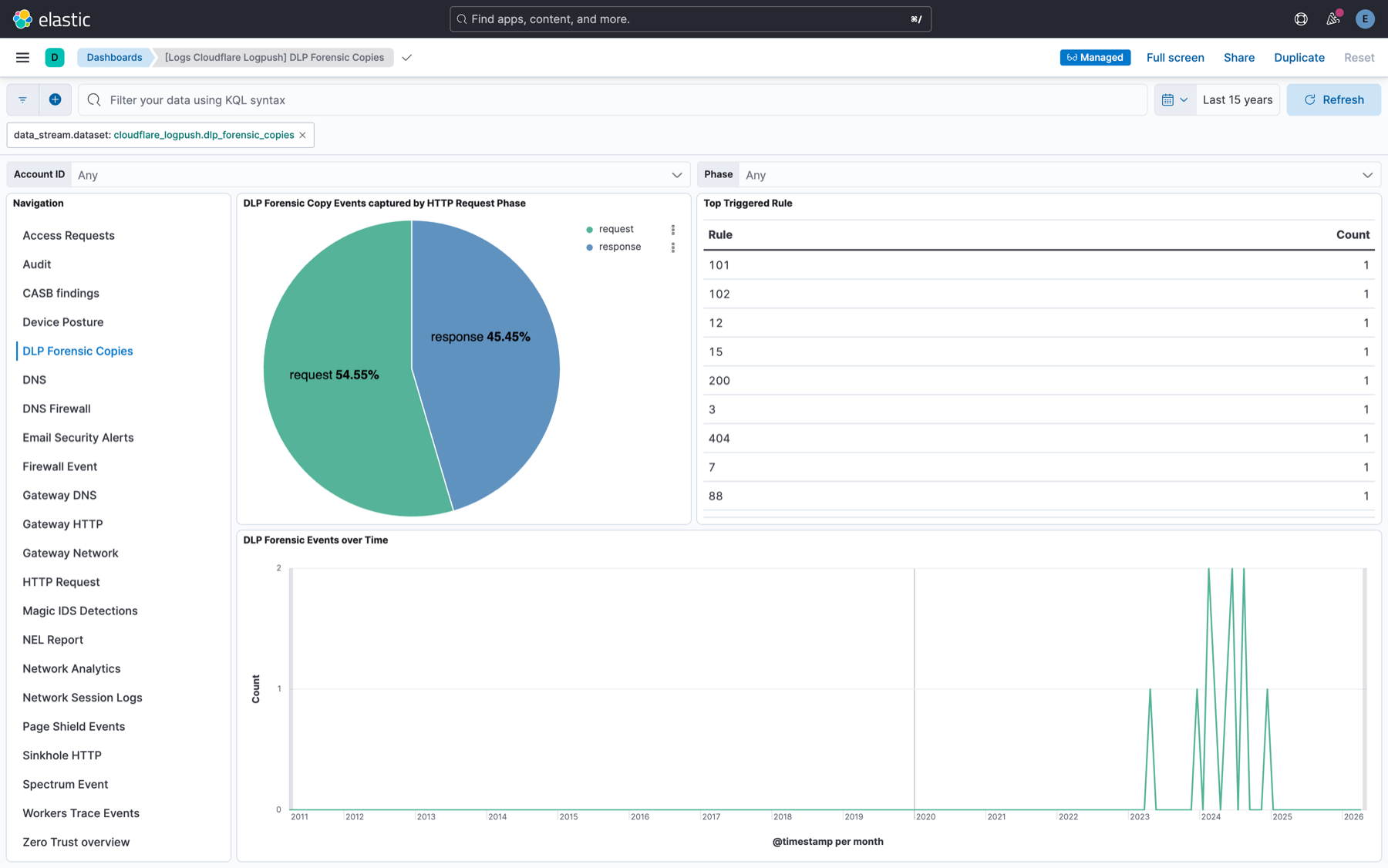Open Device Posture dashboard
The height and width of the screenshot is (868, 1388).
(x=63, y=322)
